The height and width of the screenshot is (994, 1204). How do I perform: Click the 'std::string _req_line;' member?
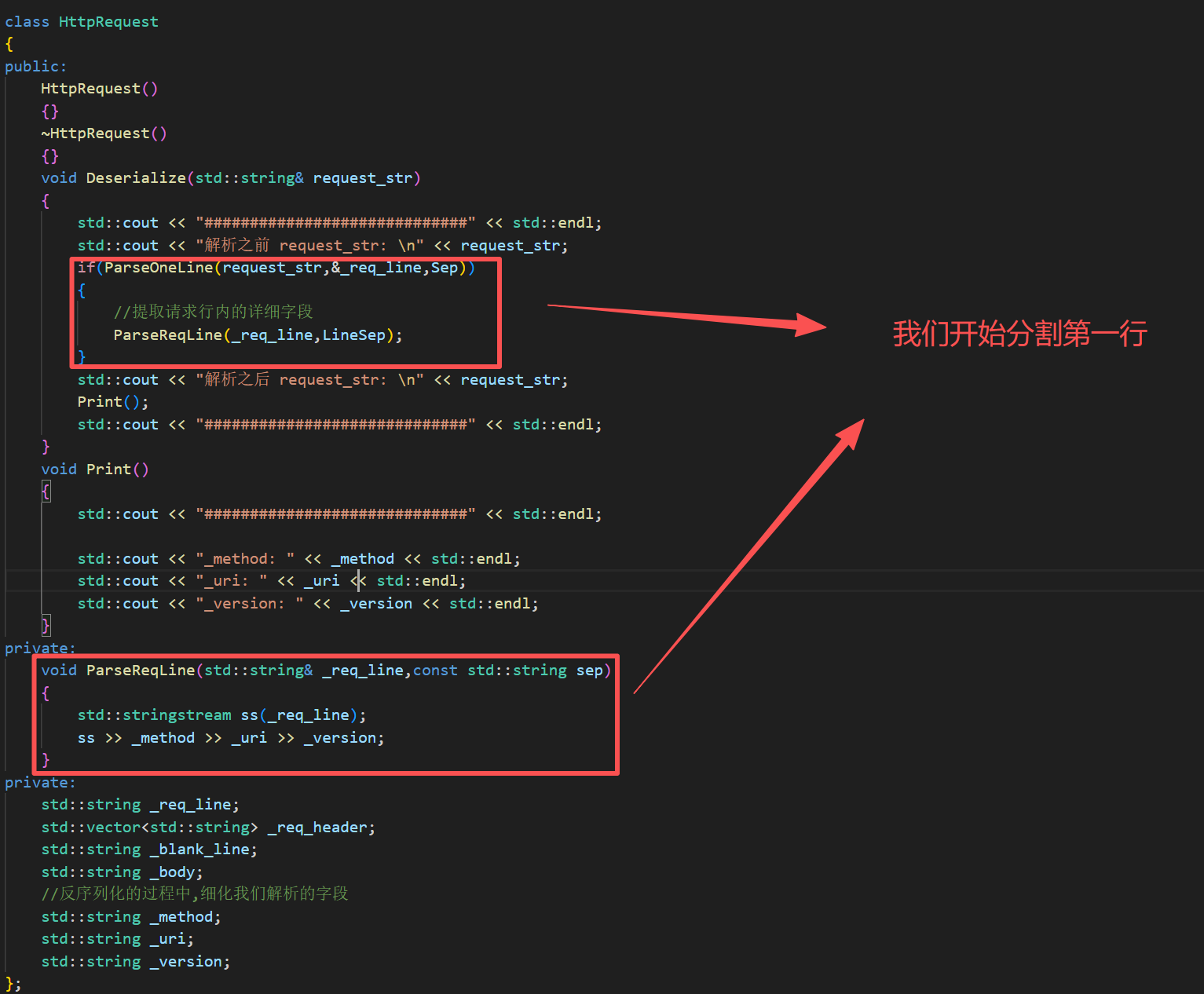point(141,805)
